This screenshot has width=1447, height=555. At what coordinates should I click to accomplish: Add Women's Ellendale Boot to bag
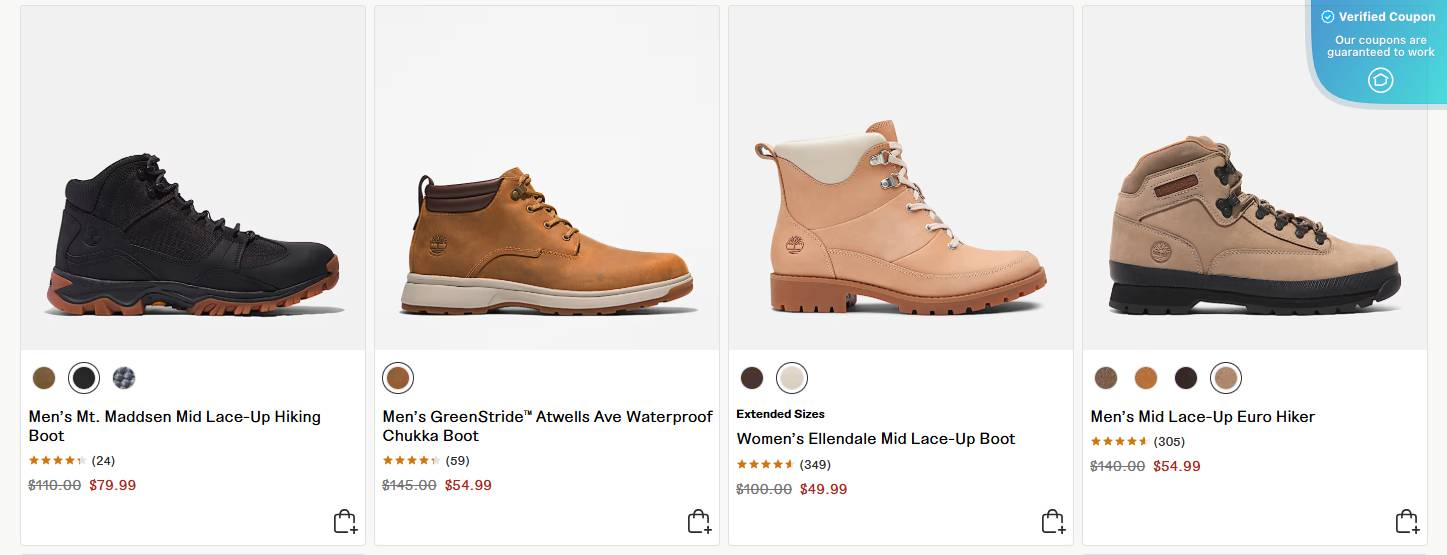[1053, 522]
